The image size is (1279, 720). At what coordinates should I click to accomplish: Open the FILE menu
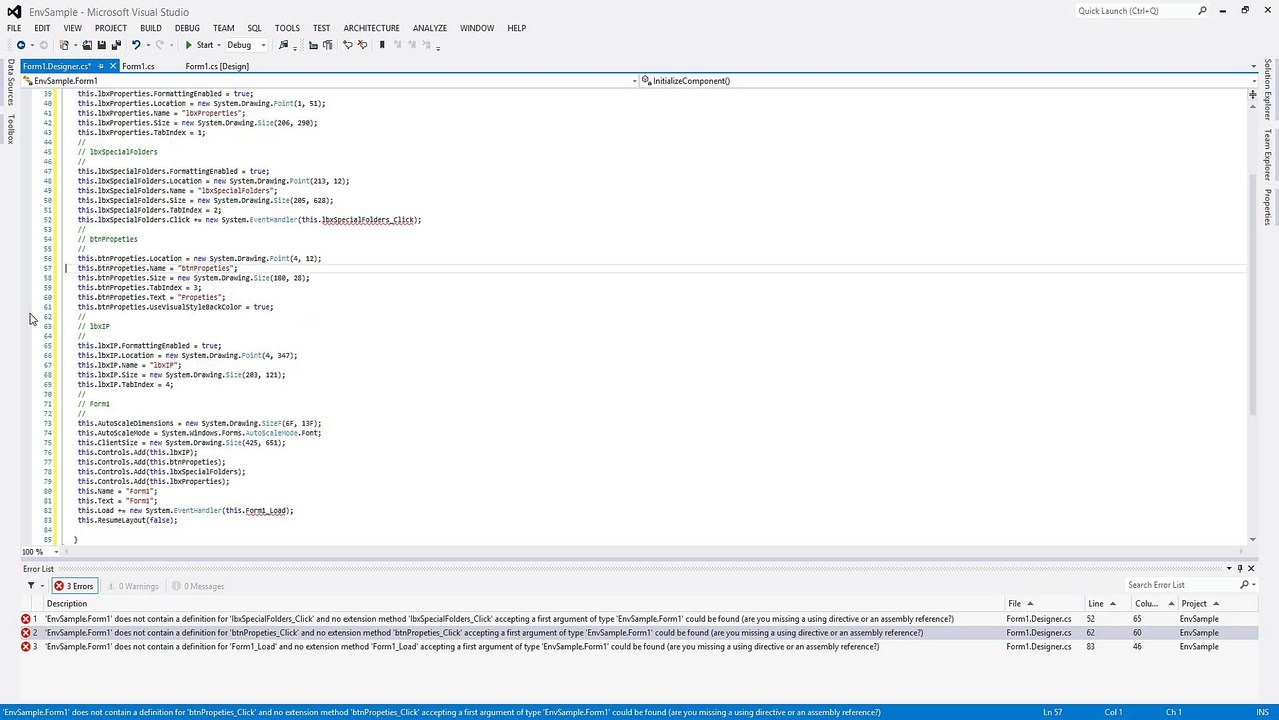pos(14,28)
